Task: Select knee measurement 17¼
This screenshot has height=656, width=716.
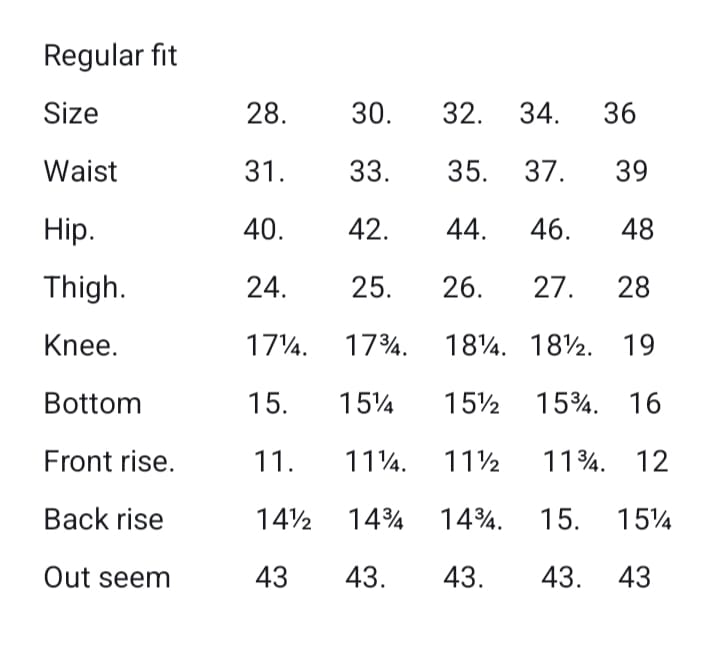Action: (275, 346)
